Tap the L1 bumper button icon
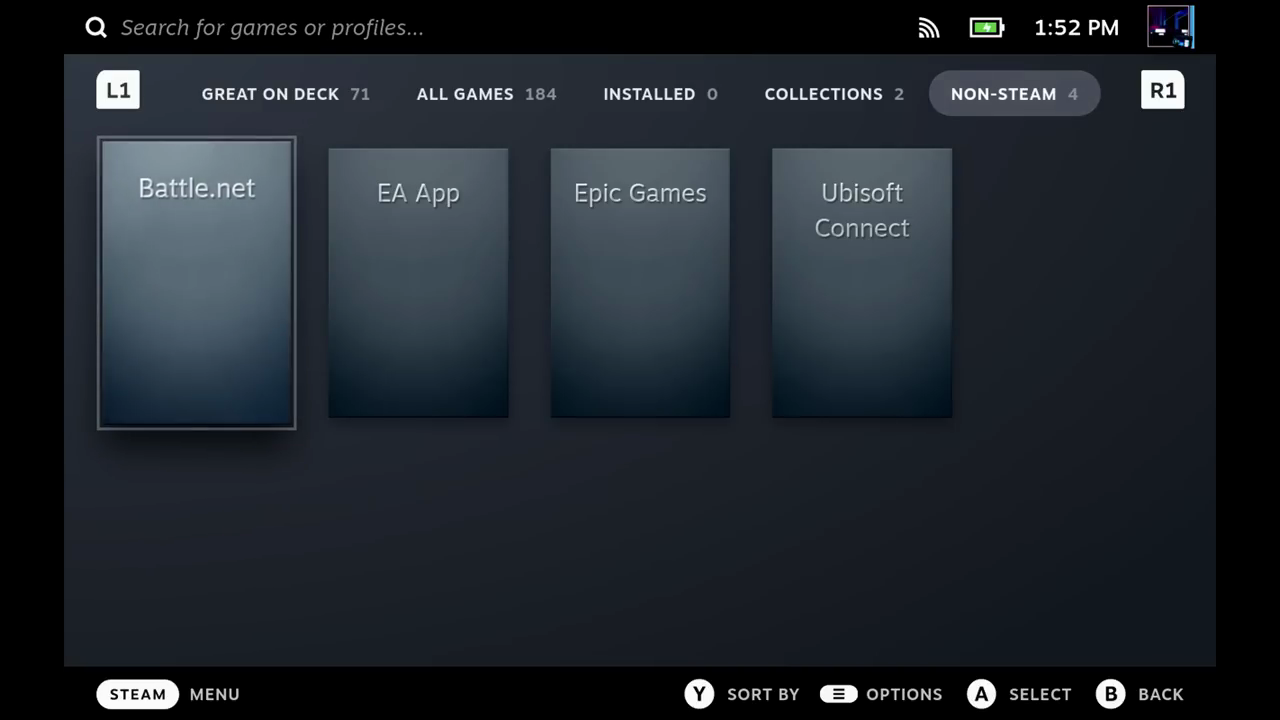This screenshot has width=1280, height=720. [118, 90]
